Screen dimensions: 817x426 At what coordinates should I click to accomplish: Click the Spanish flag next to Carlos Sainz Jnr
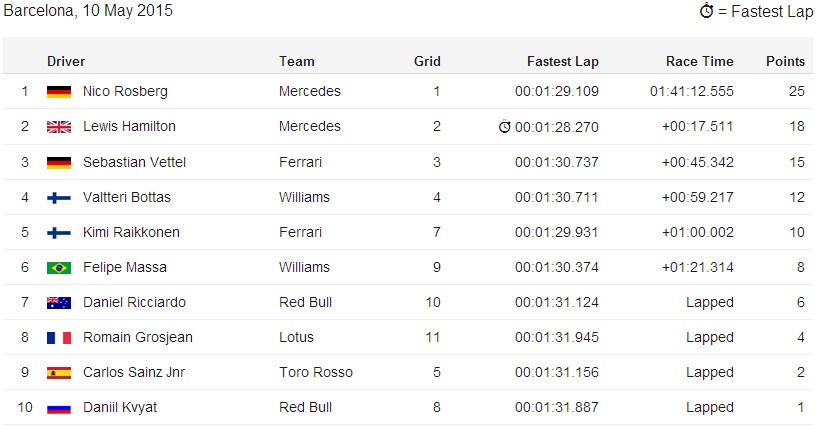58,373
